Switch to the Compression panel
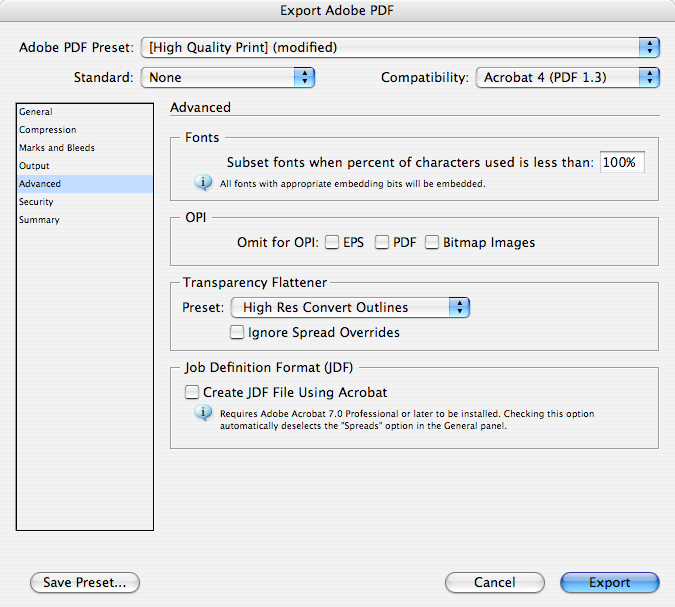The image size is (675, 607). (x=84, y=130)
